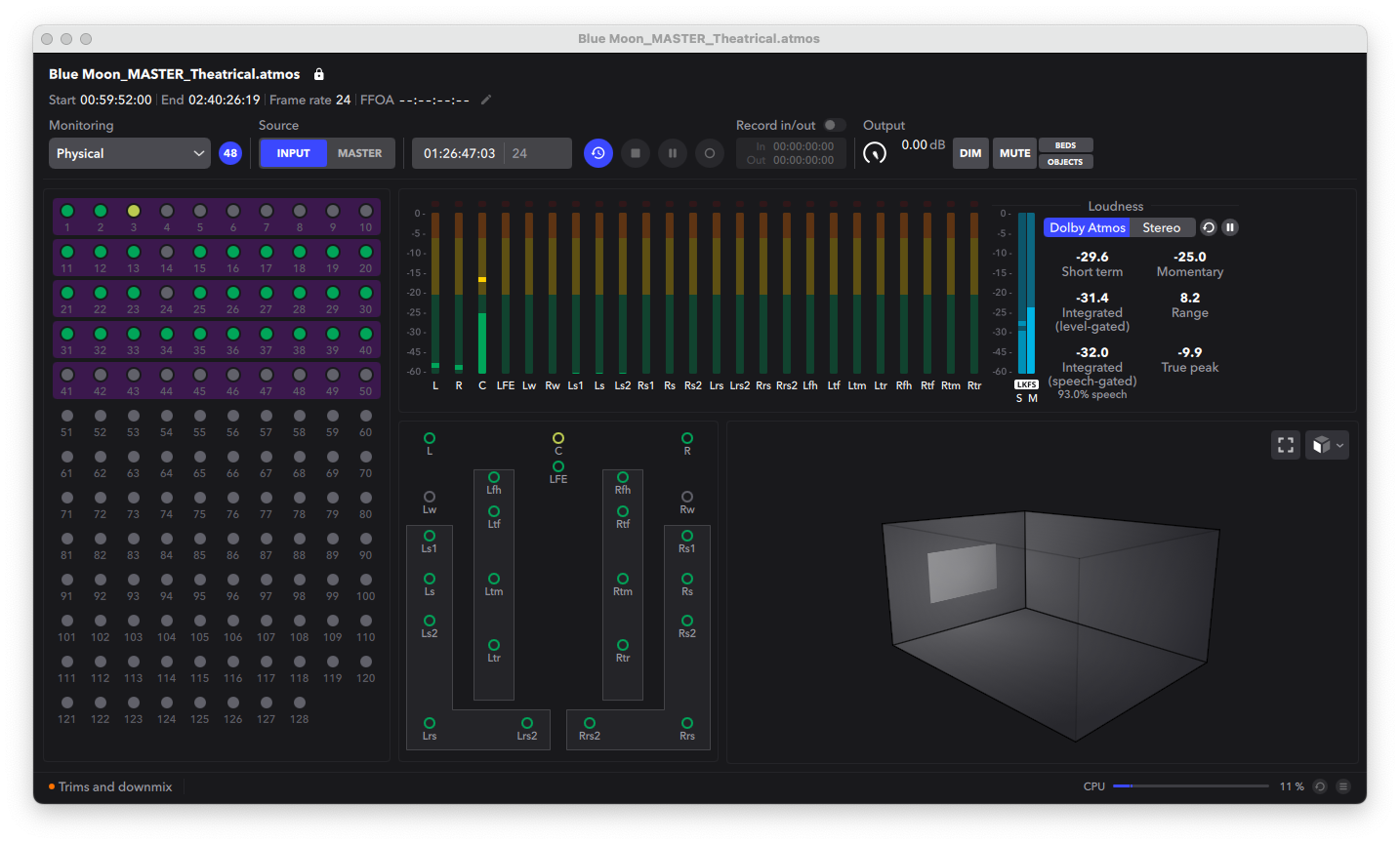Click the Lw wide speaker indicator

(430, 497)
